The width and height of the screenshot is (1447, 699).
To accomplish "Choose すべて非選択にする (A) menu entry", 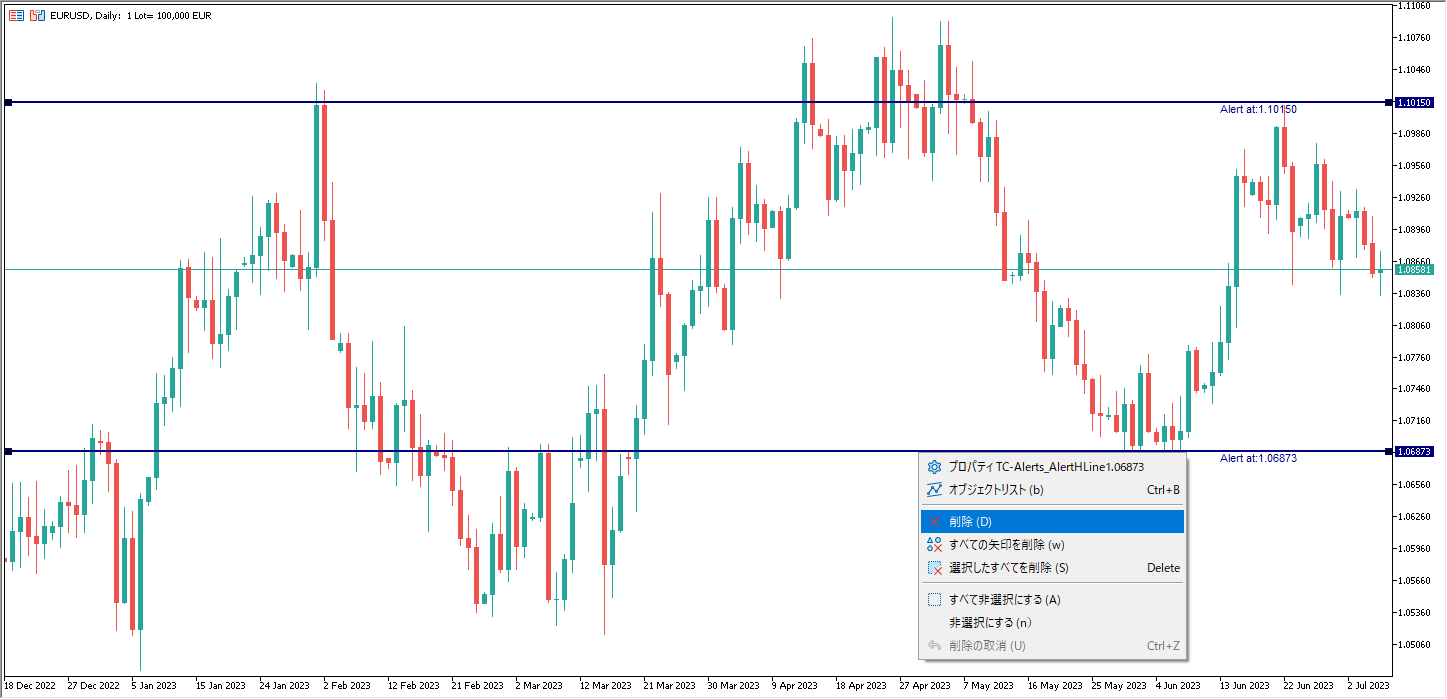I will tap(1052, 600).
